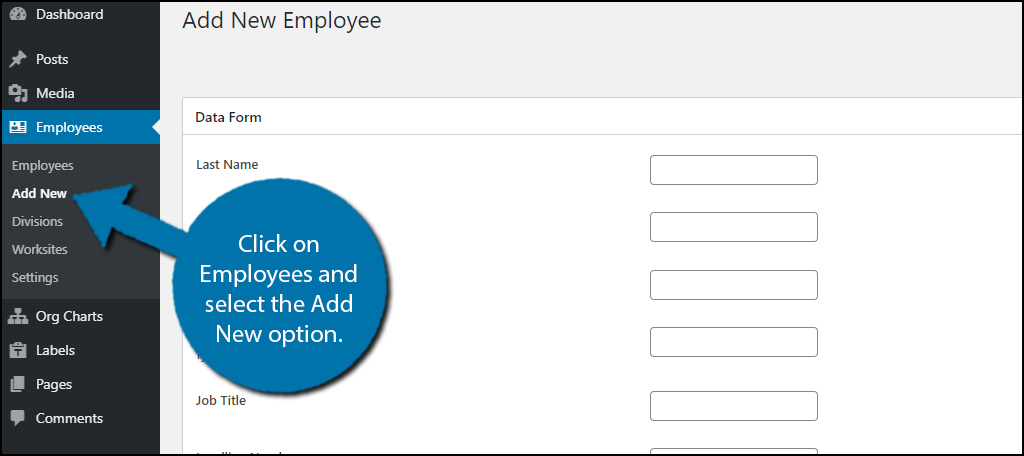The image size is (1024, 456).
Task: Click the Org Charts hierarchy icon
Action: [17, 316]
